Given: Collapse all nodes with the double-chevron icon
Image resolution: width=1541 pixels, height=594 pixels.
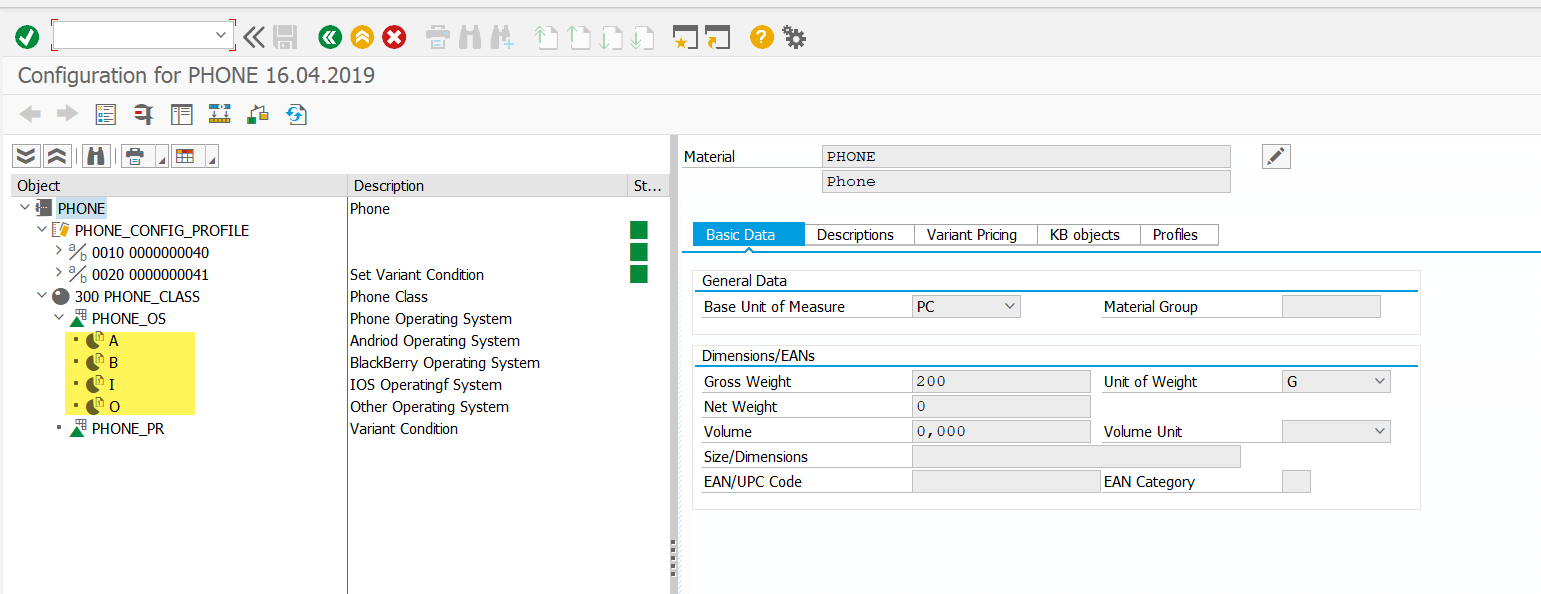Looking at the screenshot, I should click(x=56, y=156).
